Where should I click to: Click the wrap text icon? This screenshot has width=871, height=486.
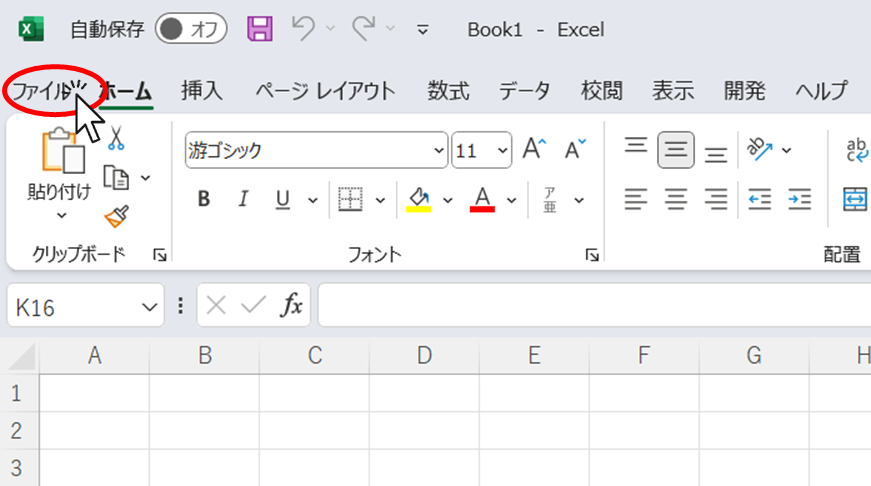pyautogui.click(x=857, y=150)
